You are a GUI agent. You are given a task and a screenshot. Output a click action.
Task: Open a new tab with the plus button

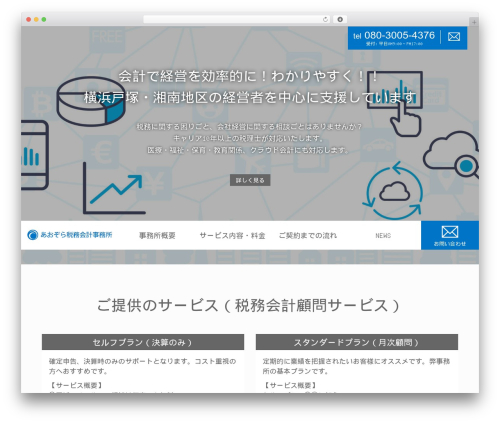tap(474, 22)
